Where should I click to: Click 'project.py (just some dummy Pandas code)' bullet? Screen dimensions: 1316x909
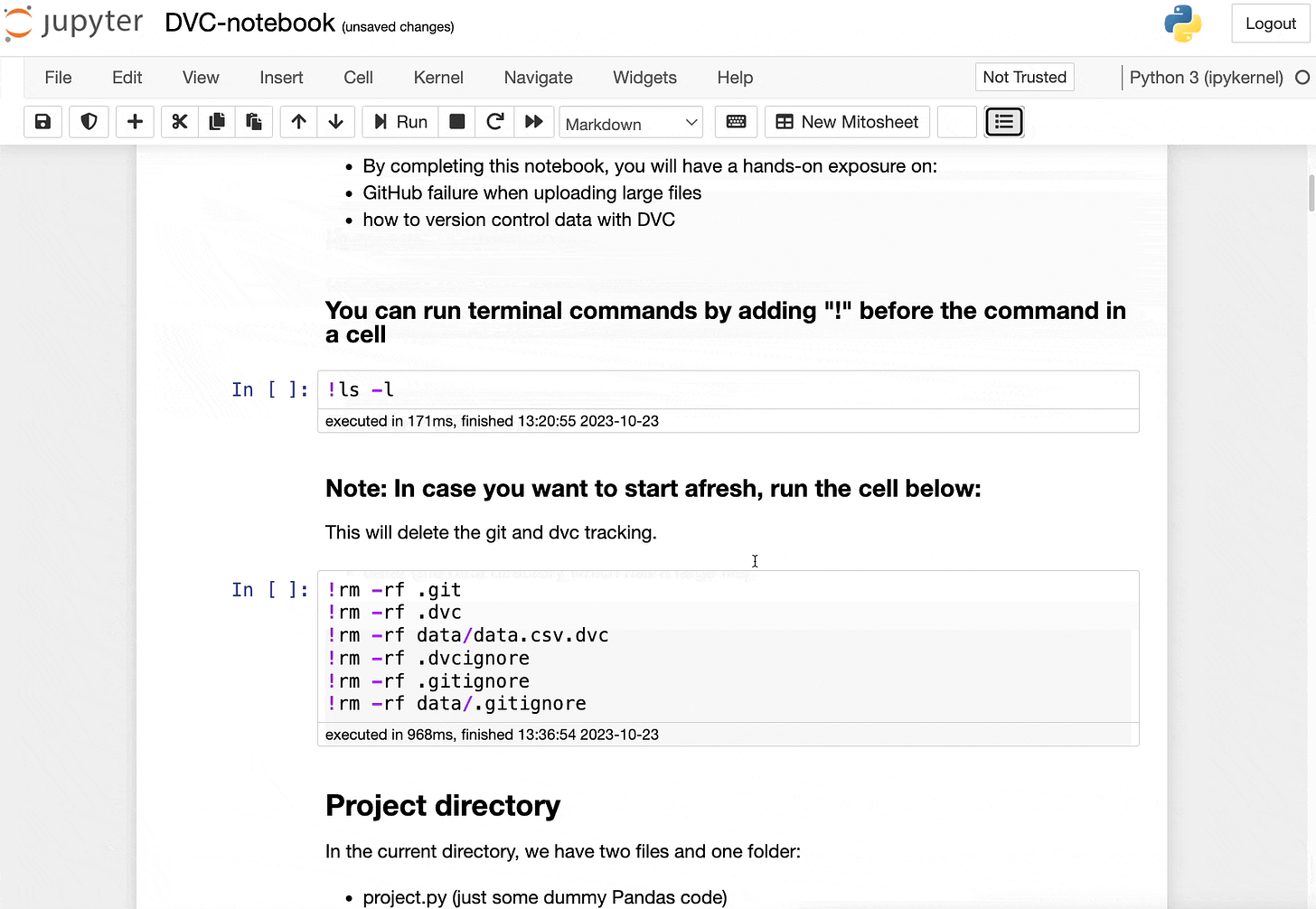coord(544,897)
